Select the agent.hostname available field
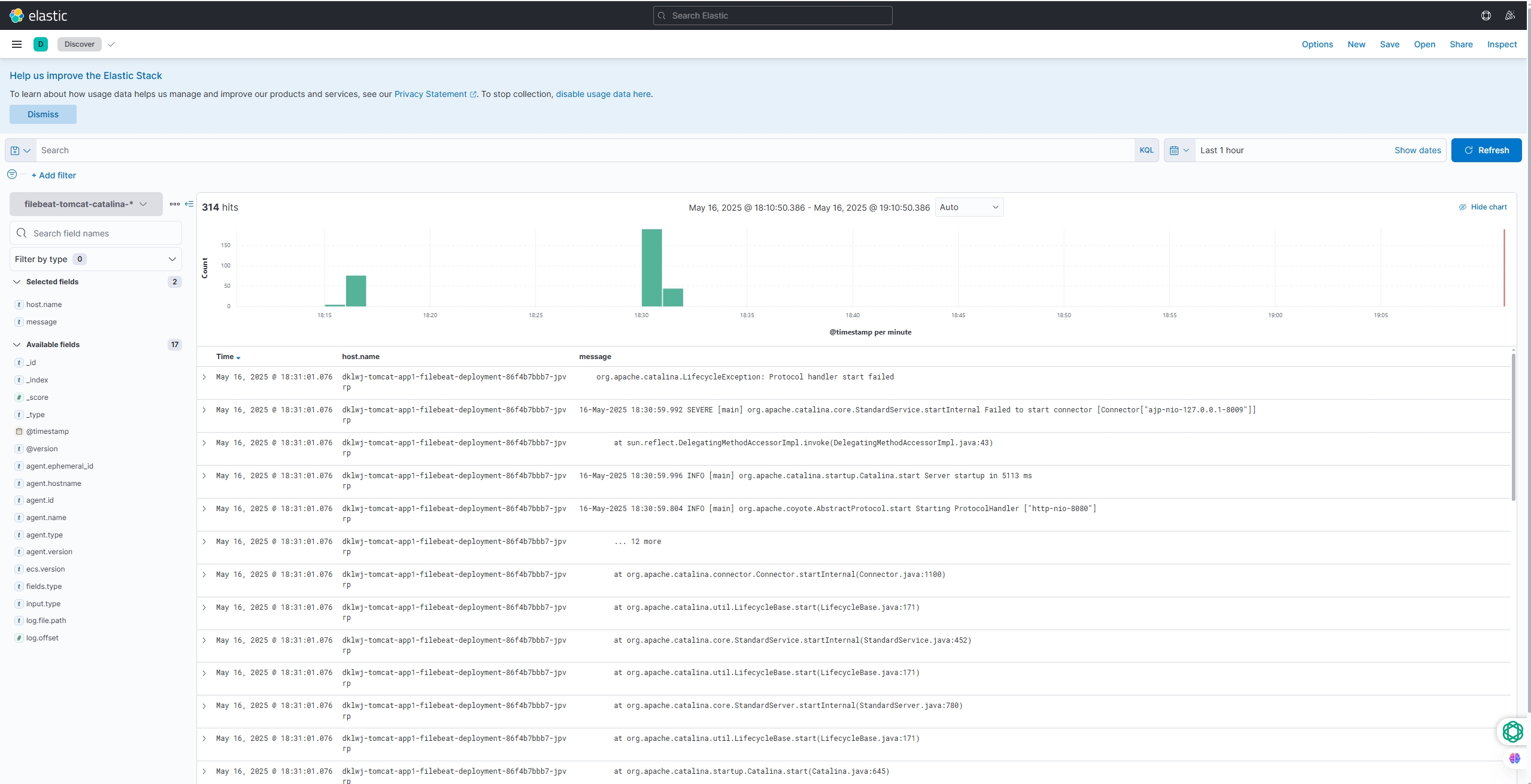The image size is (1531, 784). (x=53, y=484)
